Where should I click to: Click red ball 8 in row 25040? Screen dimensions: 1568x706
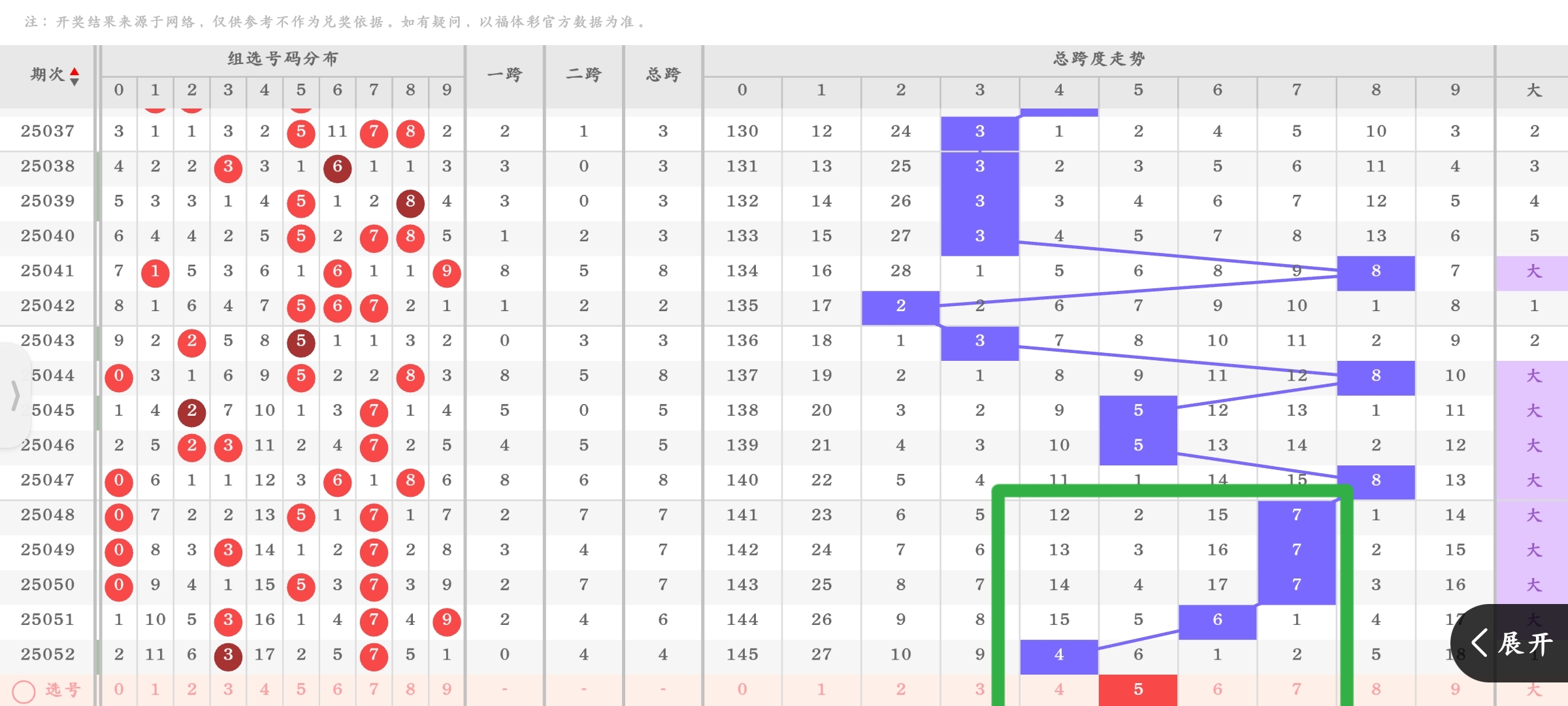coord(410,237)
